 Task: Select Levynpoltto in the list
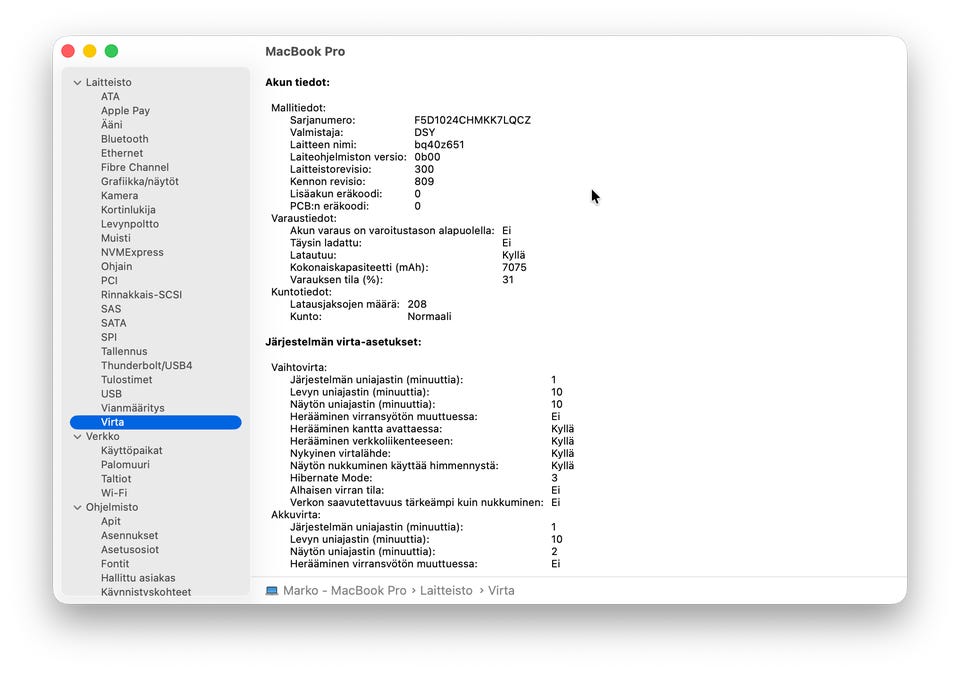click(130, 223)
